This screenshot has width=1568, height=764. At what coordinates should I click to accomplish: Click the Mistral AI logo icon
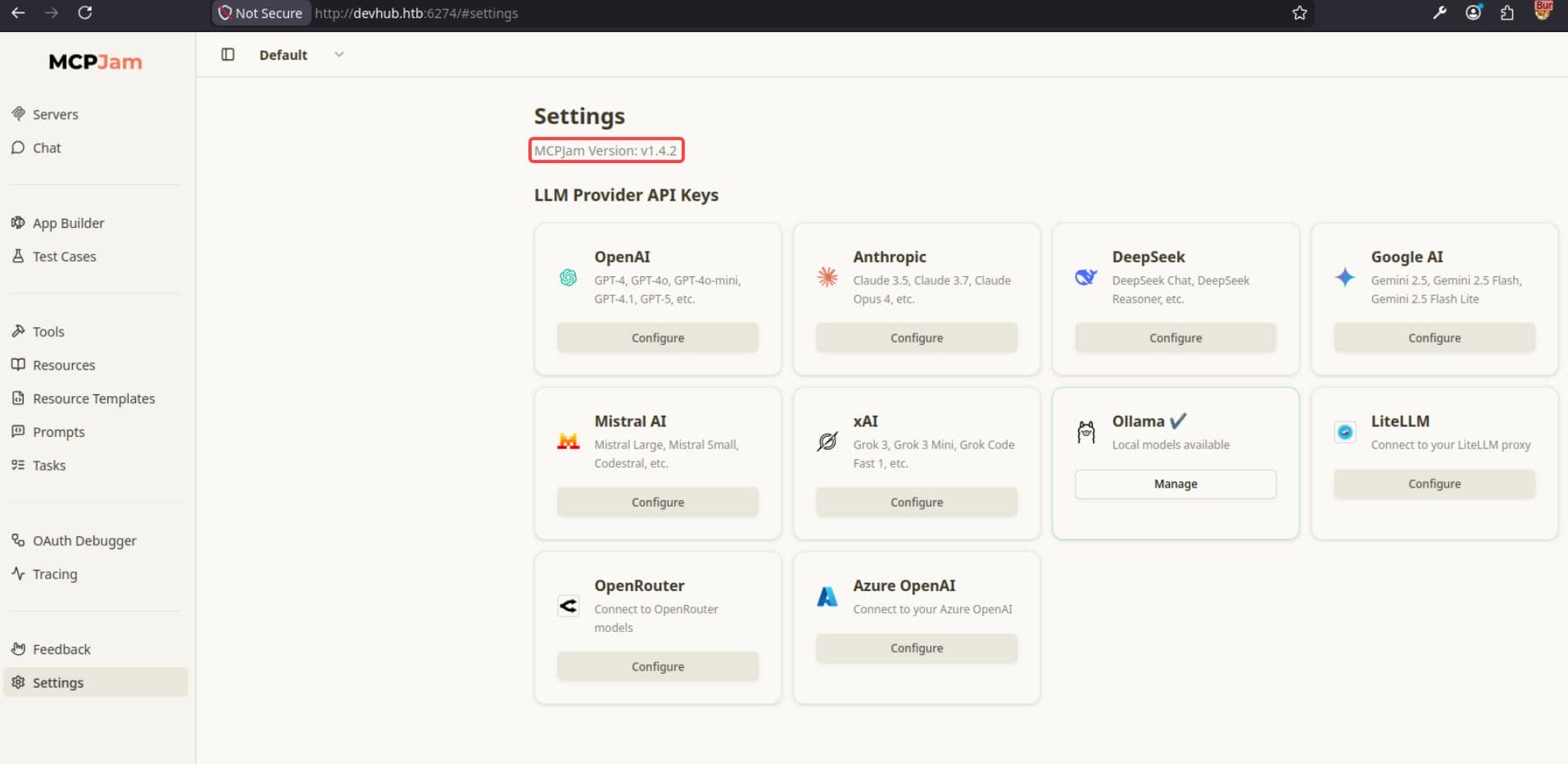click(569, 442)
